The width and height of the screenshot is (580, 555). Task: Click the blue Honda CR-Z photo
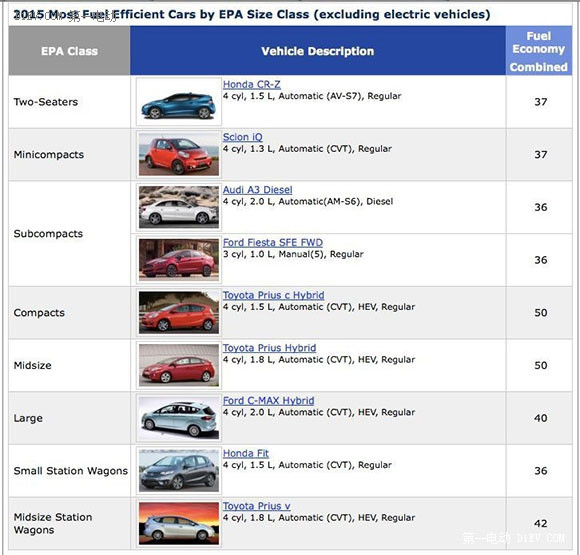click(179, 102)
